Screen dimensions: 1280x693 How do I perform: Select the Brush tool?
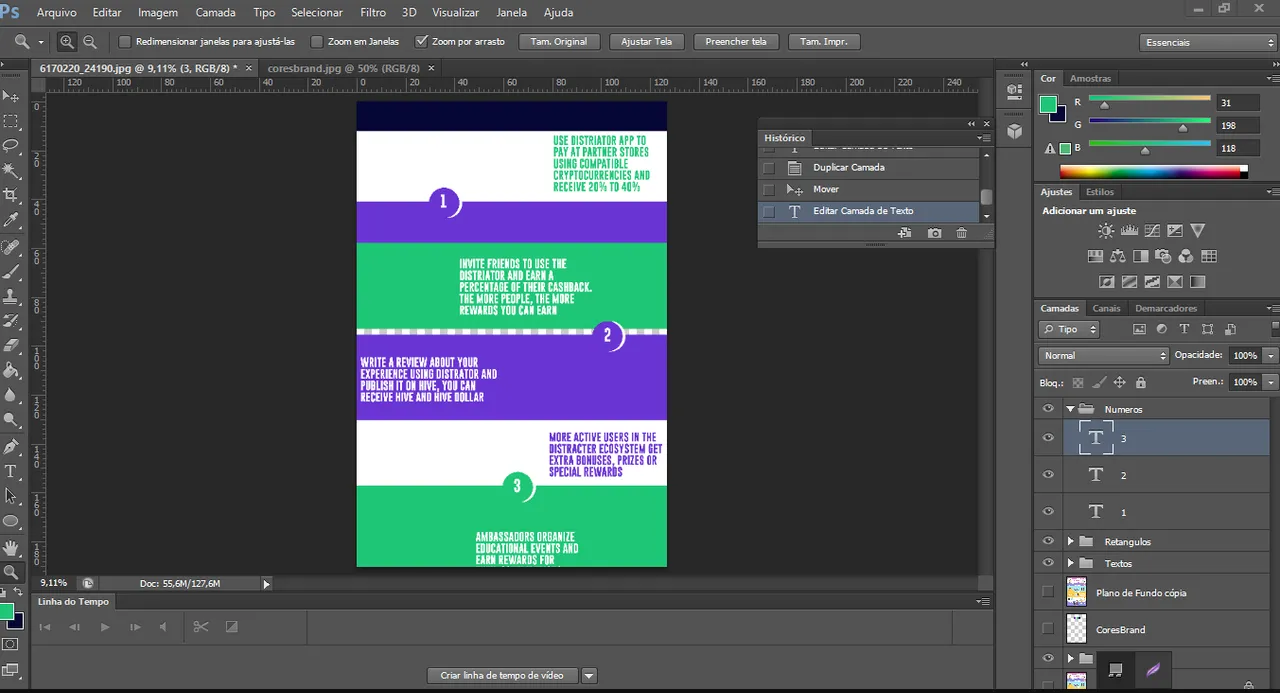point(11,272)
